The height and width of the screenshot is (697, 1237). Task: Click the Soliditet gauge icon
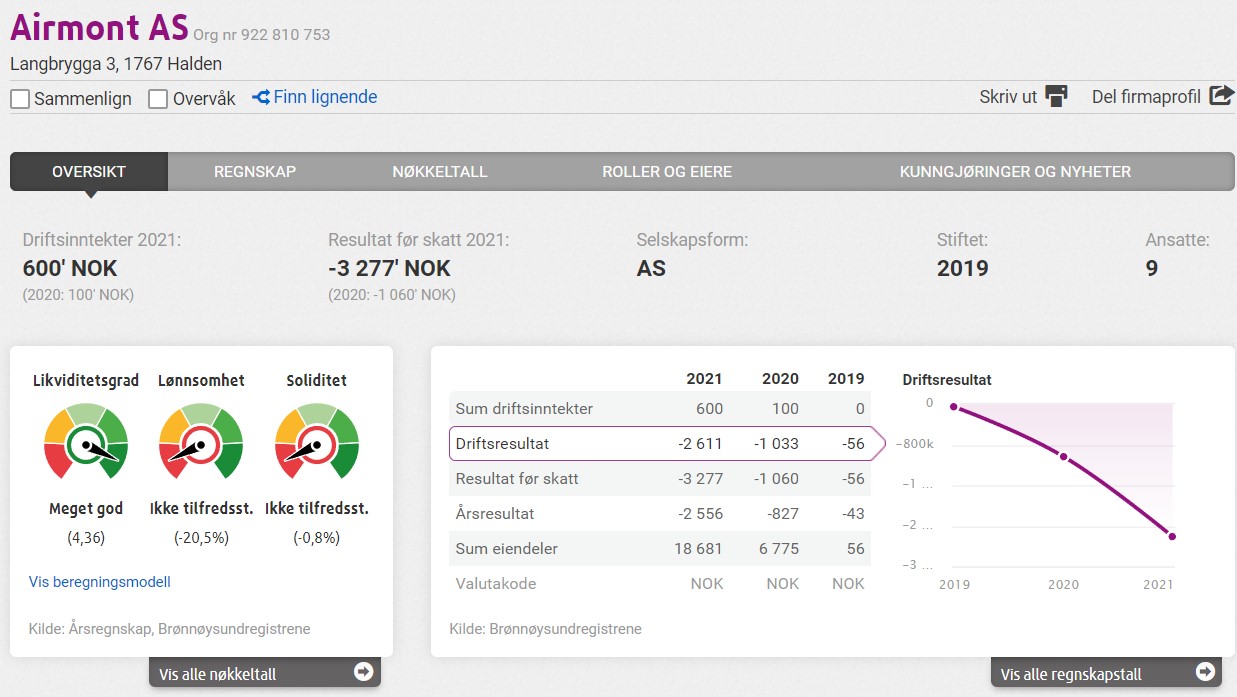pos(317,442)
